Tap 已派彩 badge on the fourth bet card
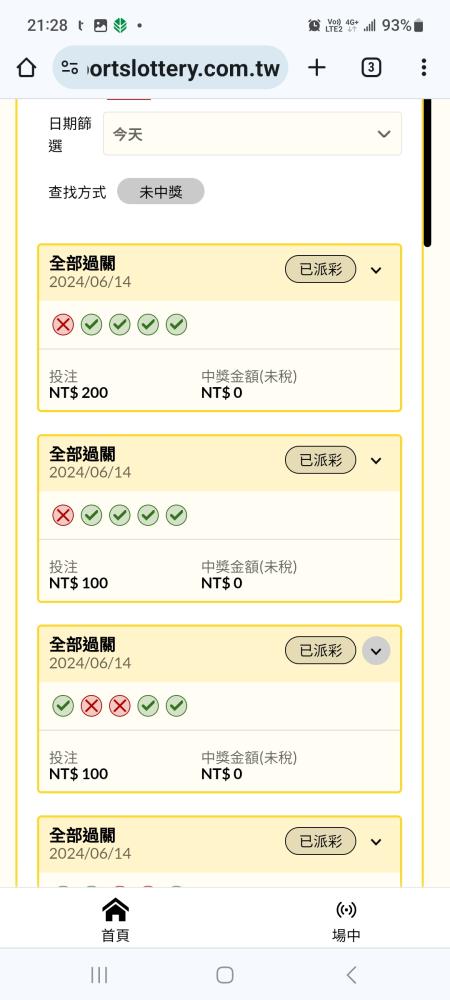450x1000 pixels. [x=321, y=842]
